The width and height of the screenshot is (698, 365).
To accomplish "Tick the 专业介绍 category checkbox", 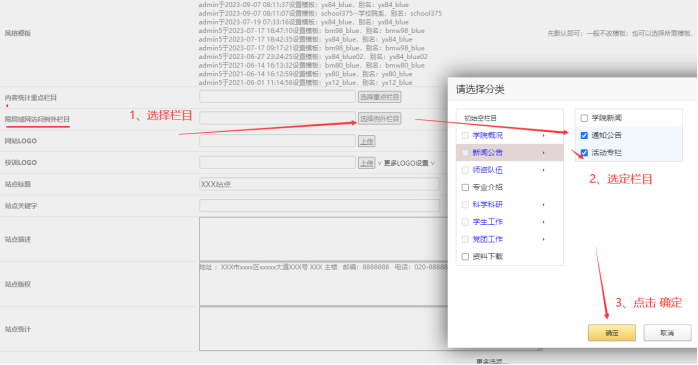I will coord(465,187).
